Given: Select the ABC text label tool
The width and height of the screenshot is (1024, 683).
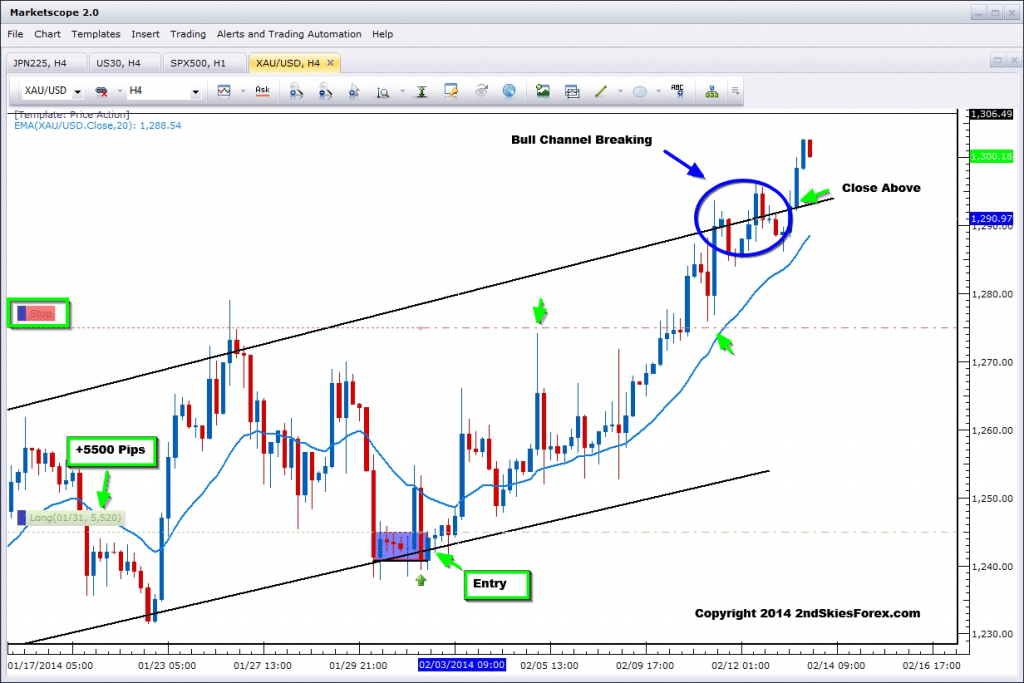Looking at the screenshot, I should (x=677, y=91).
